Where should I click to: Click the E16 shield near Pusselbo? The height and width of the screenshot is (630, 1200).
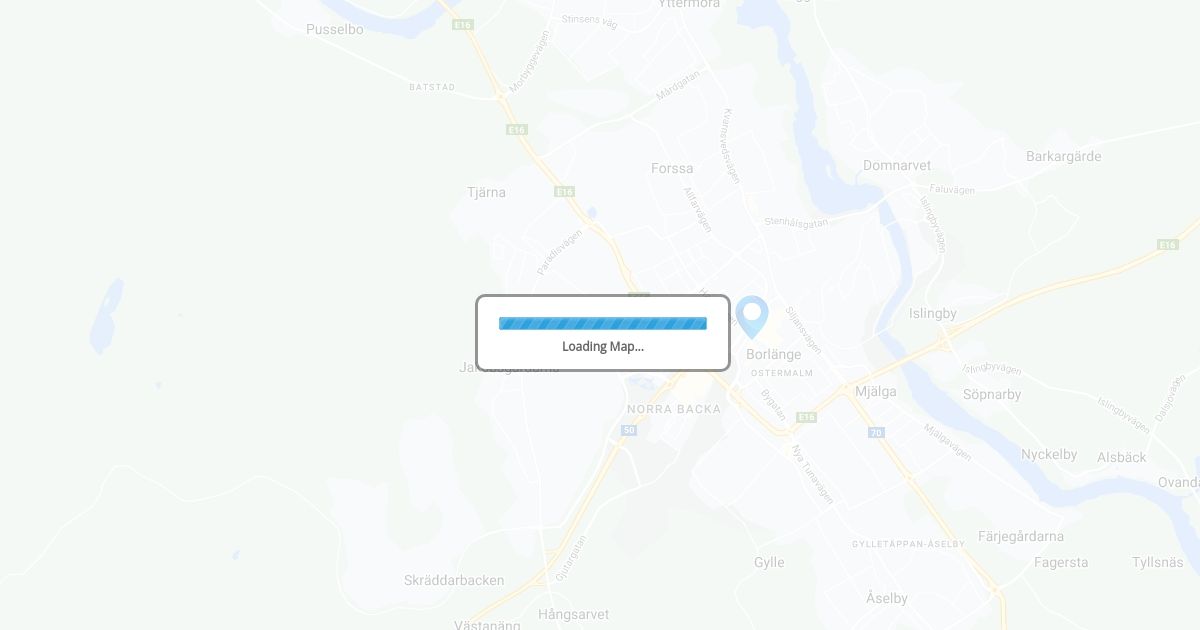tap(462, 24)
